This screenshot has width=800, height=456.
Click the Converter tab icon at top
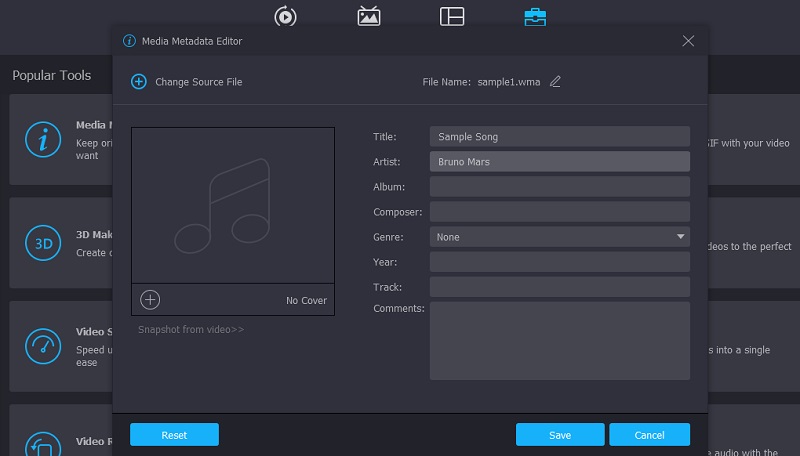(286, 16)
